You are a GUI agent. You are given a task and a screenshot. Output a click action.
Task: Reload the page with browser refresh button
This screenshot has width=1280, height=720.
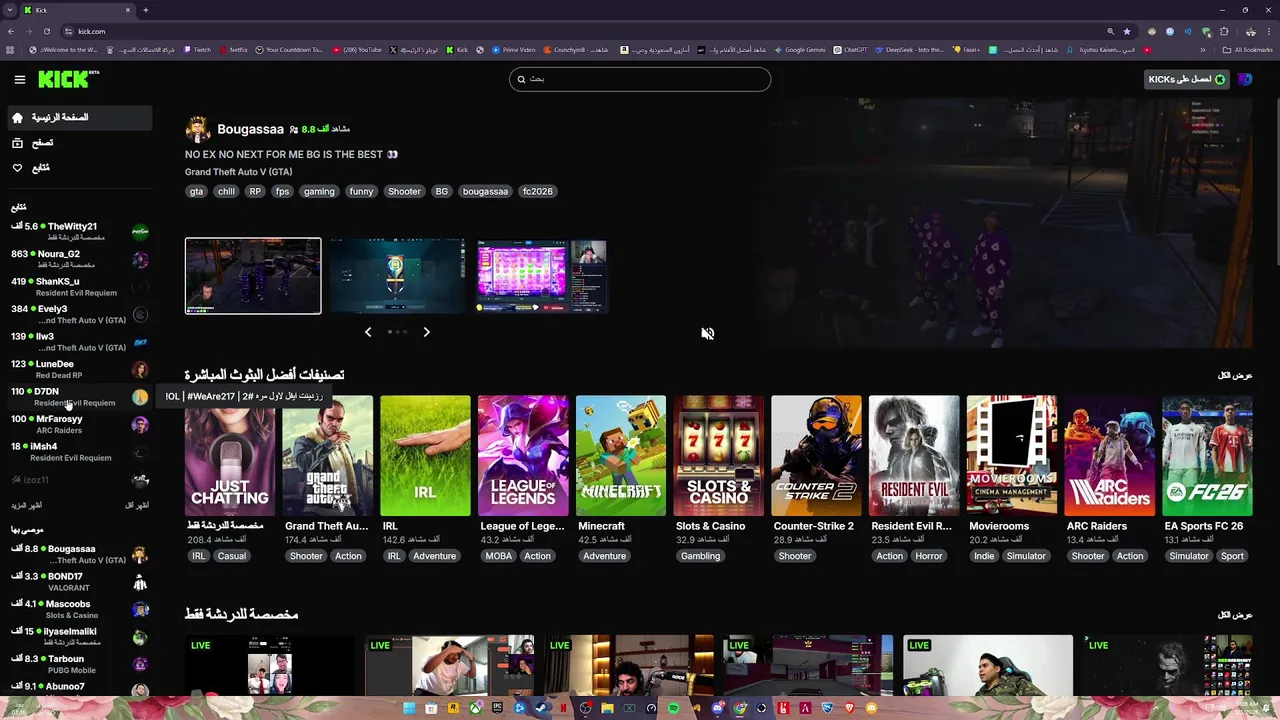click(x=46, y=31)
